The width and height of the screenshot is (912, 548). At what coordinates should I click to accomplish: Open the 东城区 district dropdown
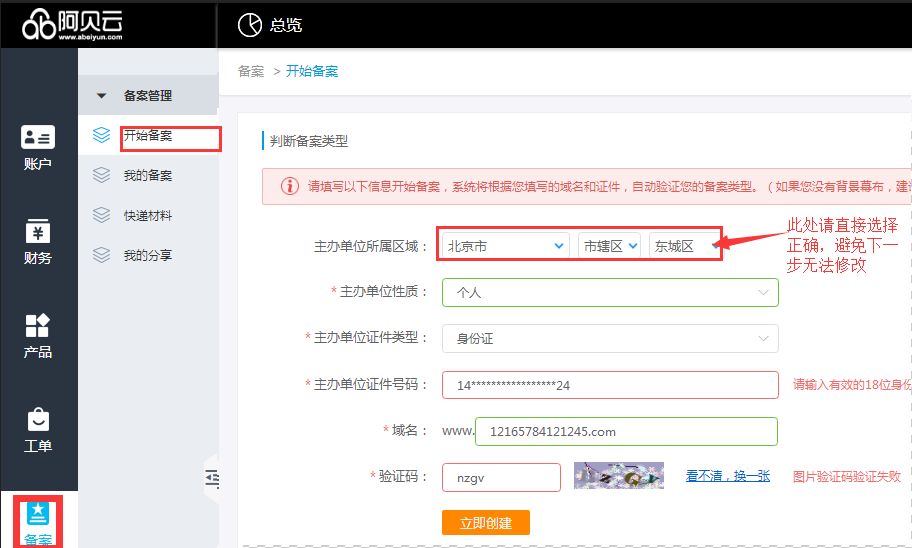(x=685, y=245)
